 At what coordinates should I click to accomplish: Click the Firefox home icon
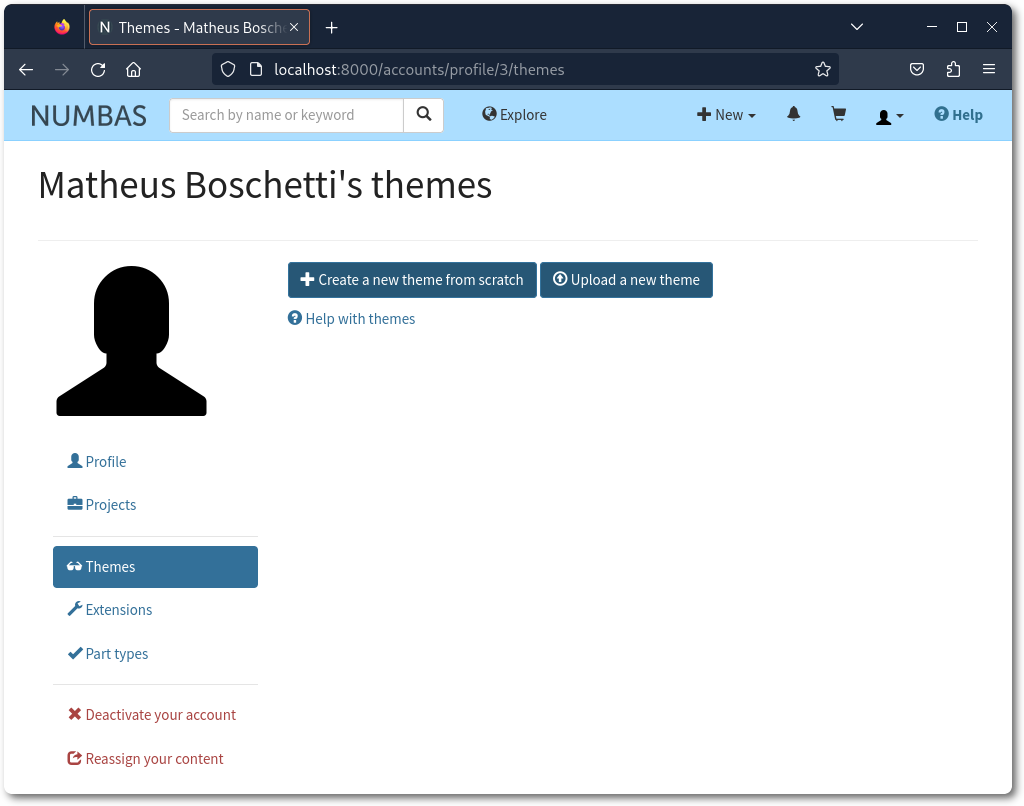133,70
